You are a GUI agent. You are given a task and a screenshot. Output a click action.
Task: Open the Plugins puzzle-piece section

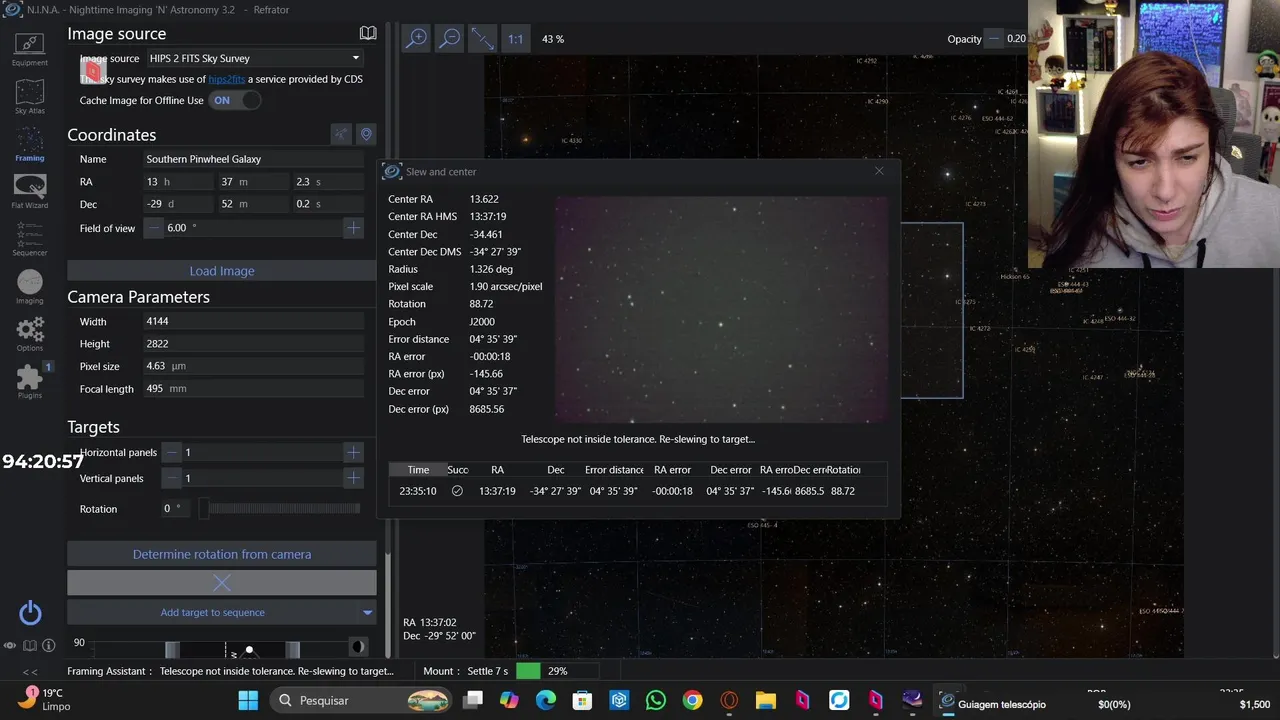click(29, 380)
